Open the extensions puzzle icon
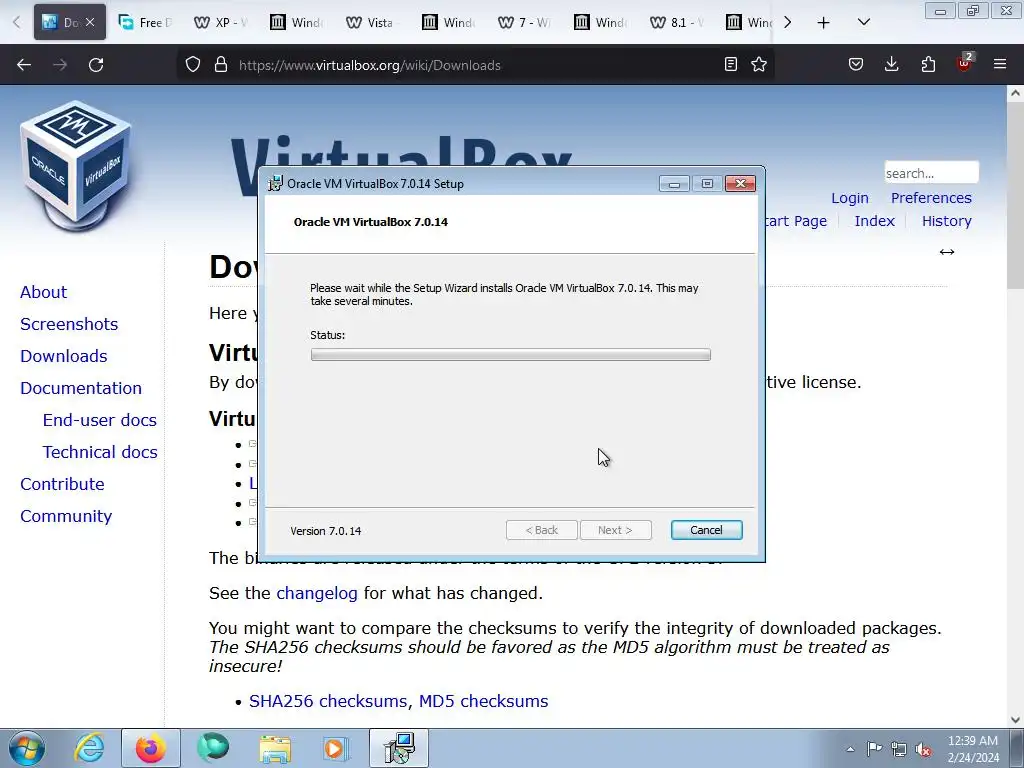Image resolution: width=1024 pixels, height=768 pixels. point(928,65)
